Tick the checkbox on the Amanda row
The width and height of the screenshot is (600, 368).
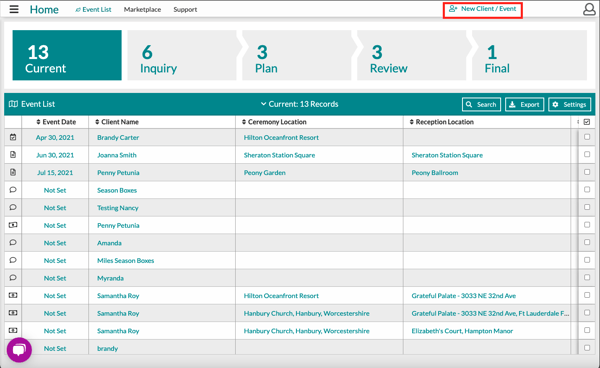pyautogui.click(x=587, y=243)
